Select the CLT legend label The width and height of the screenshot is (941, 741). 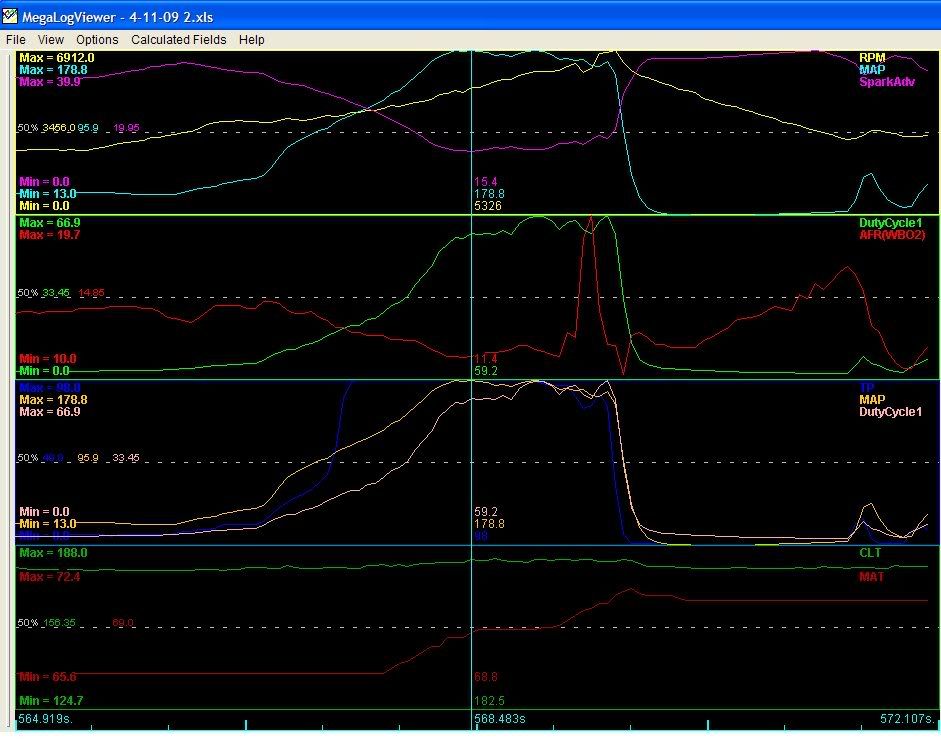[870, 553]
